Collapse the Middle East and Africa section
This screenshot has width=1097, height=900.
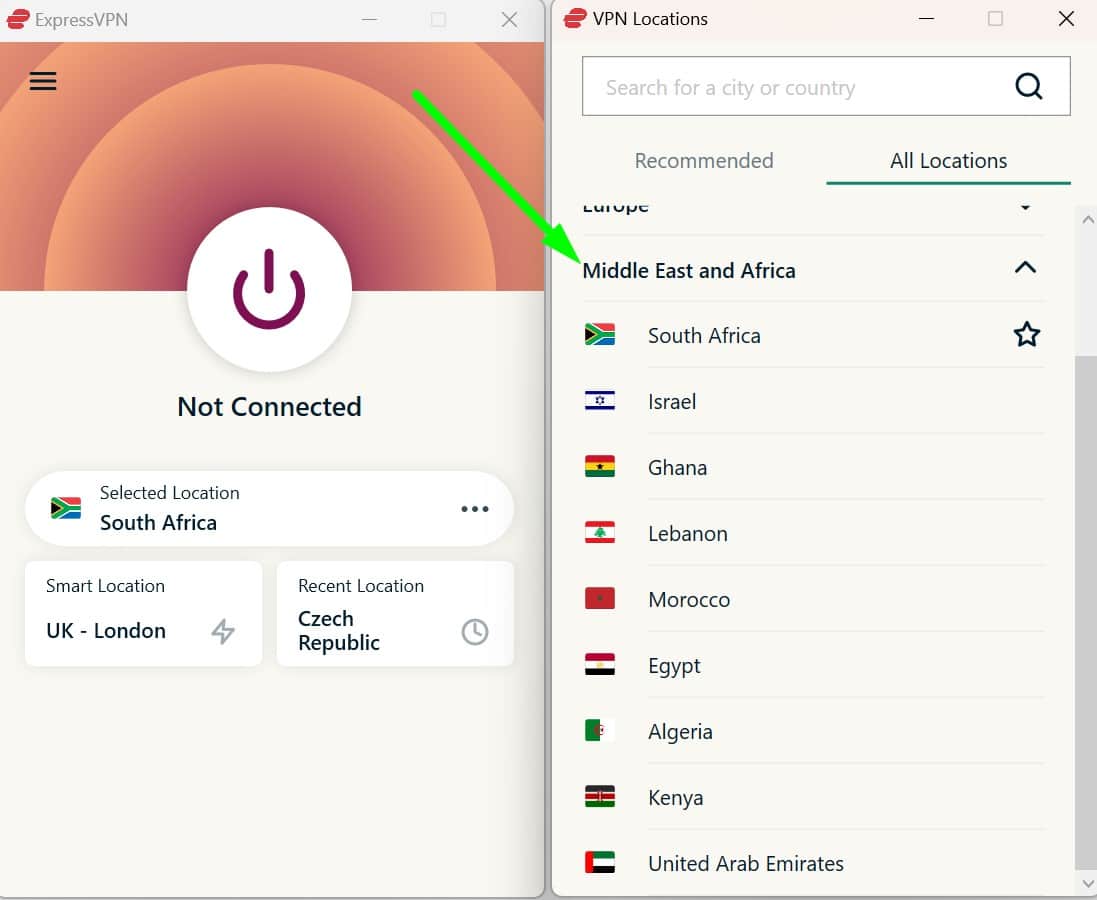click(x=1025, y=267)
